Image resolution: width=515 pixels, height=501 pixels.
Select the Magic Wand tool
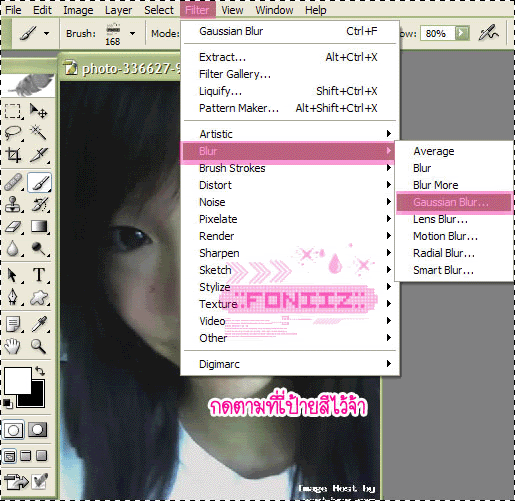click(x=39, y=133)
